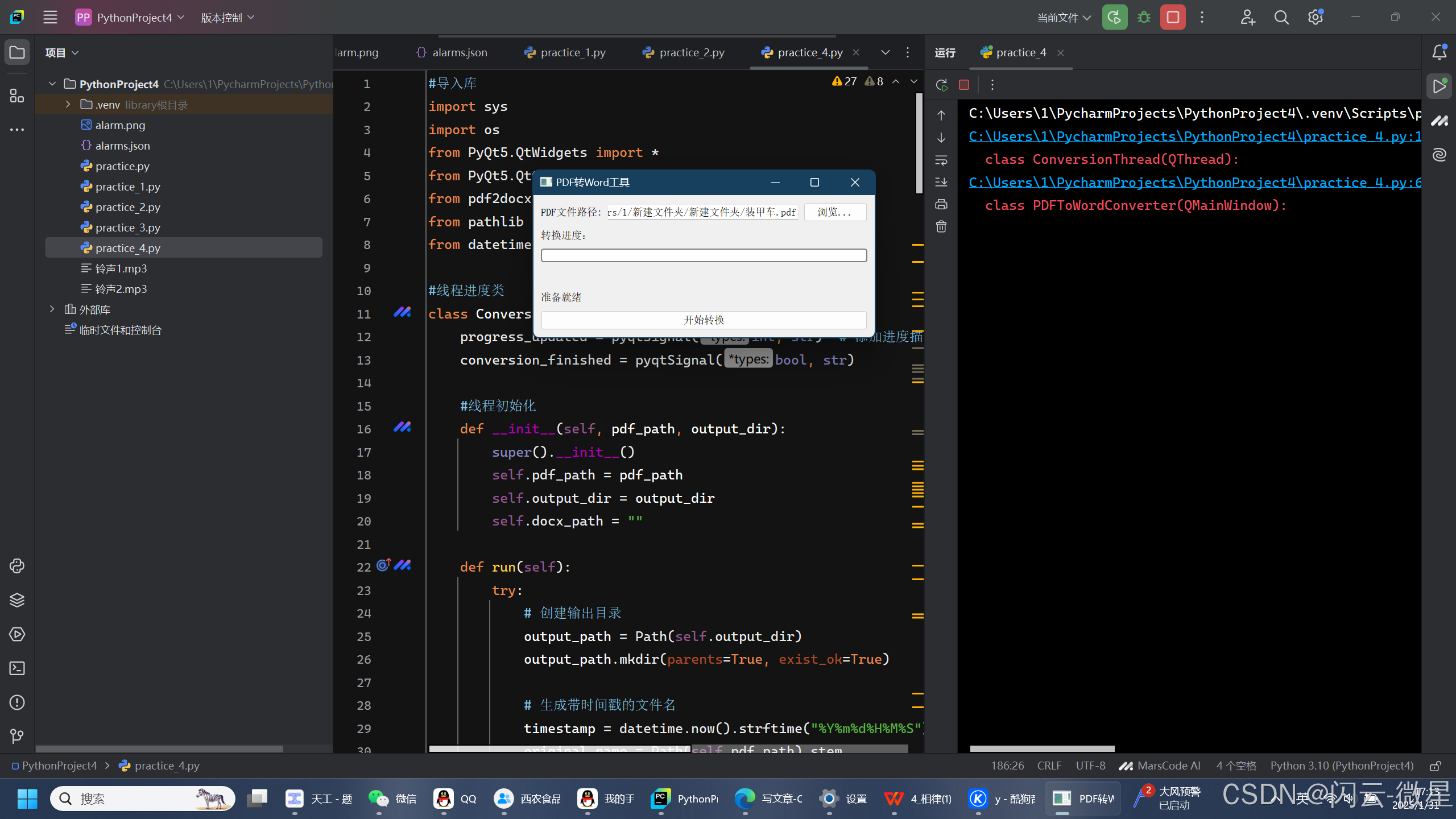
Task: Click the Windows Start button
Action: click(27, 799)
